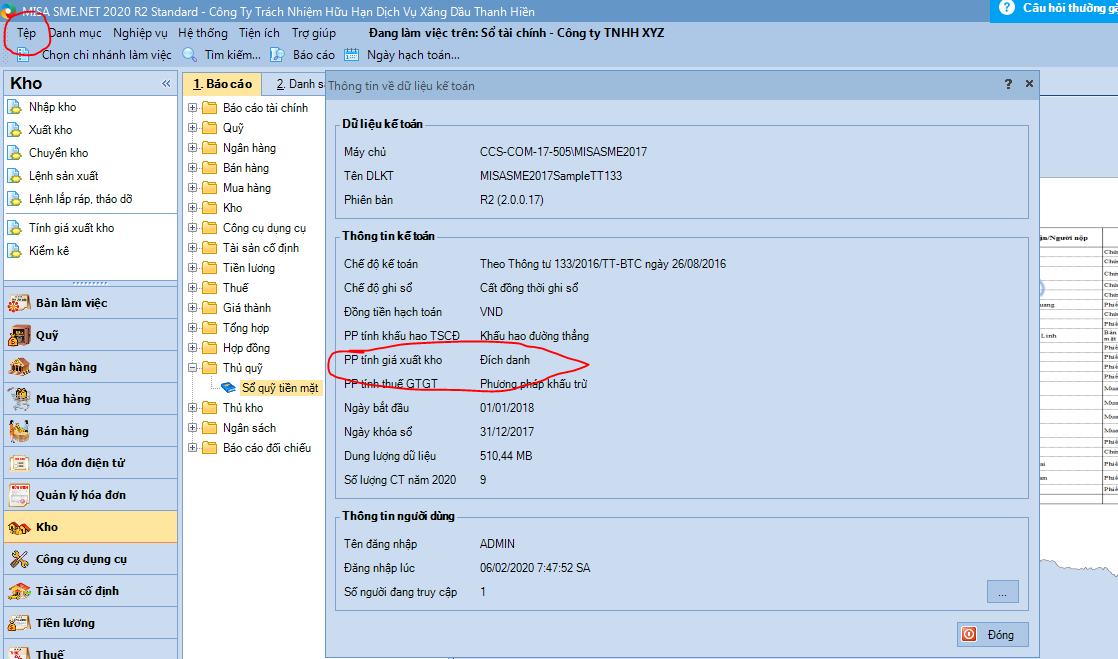The height and width of the screenshot is (659, 1118).
Task: Switch to the Báo cáo tab
Action: pyautogui.click(x=223, y=84)
